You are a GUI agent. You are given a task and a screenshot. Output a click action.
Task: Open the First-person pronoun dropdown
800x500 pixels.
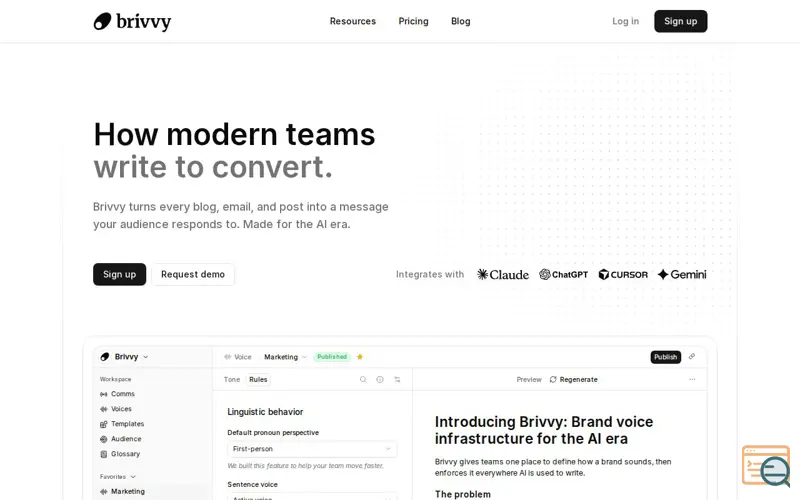312,449
